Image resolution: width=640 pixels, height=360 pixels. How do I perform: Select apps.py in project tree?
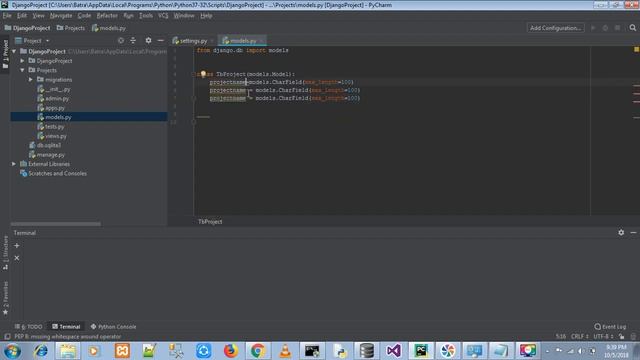point(51,108)
